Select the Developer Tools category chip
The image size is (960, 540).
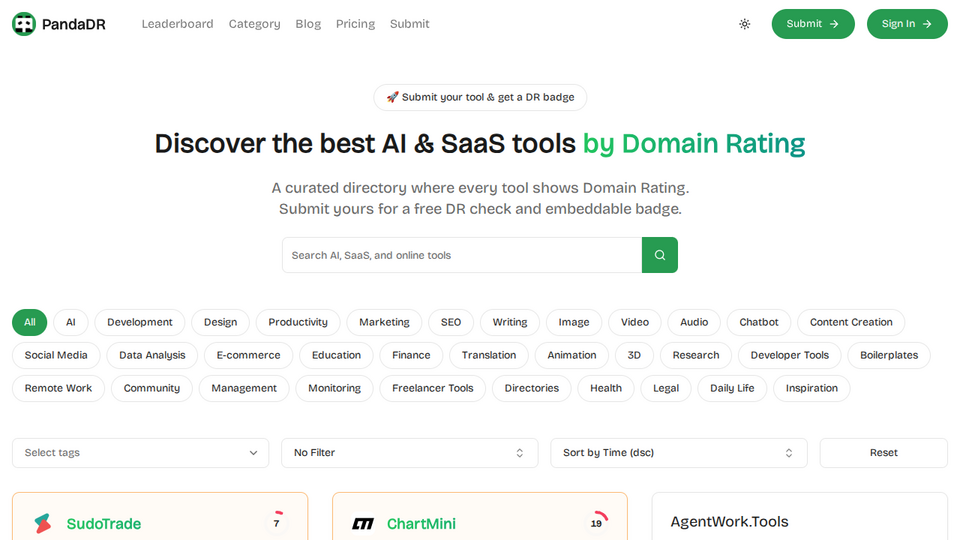789,355
